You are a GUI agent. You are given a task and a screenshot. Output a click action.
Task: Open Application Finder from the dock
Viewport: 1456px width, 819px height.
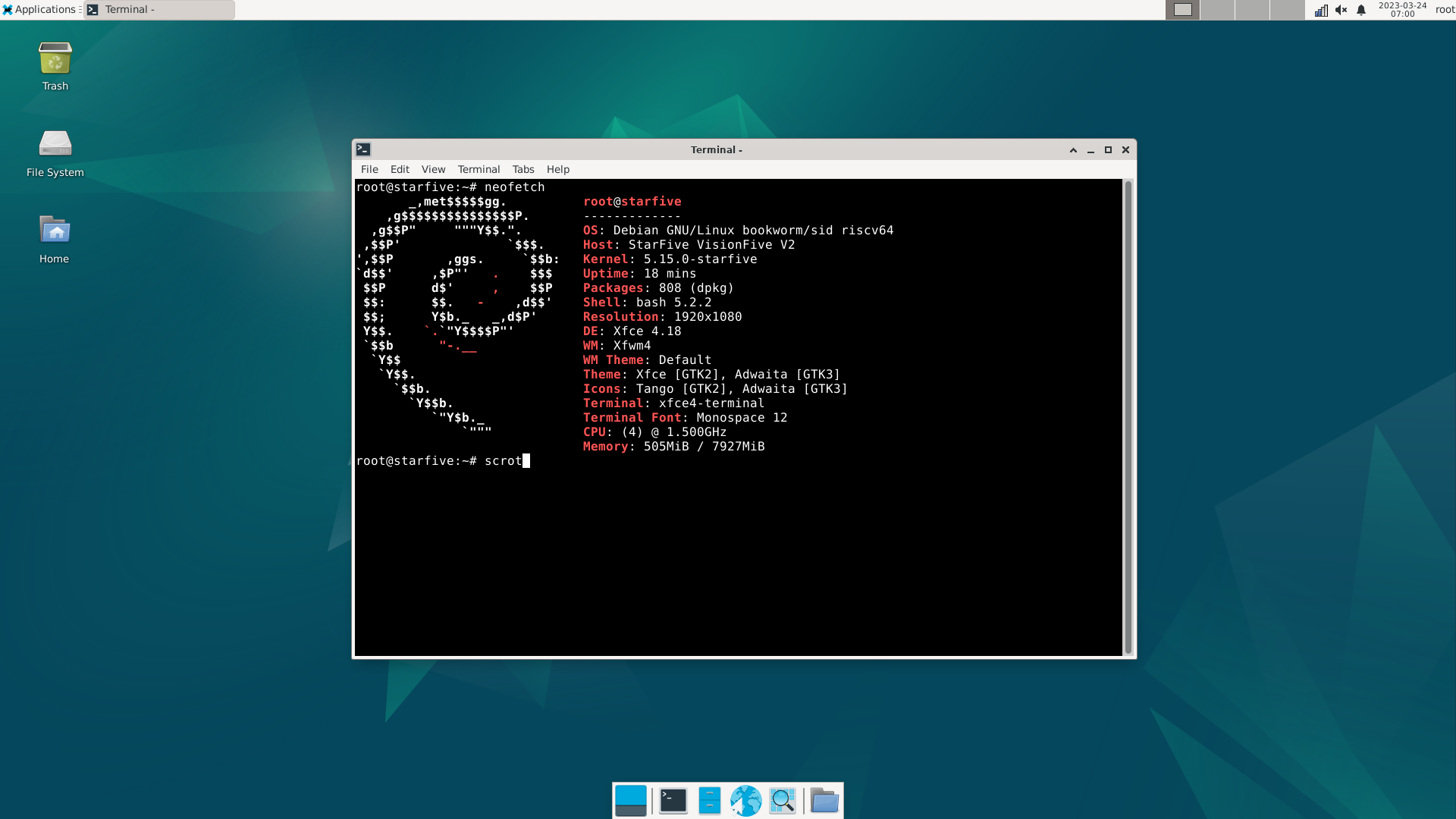[782, 801]
